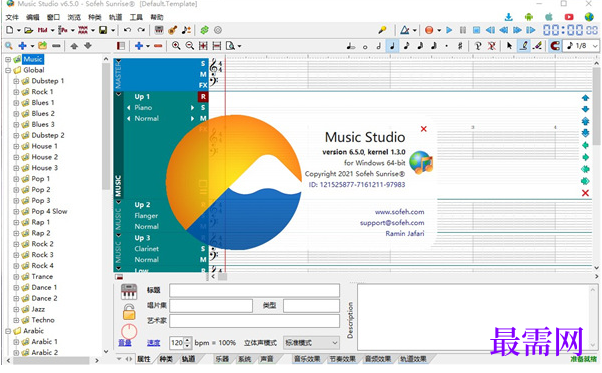
Task: Click the support@sofeh.com email link
Action: point(392,223)
